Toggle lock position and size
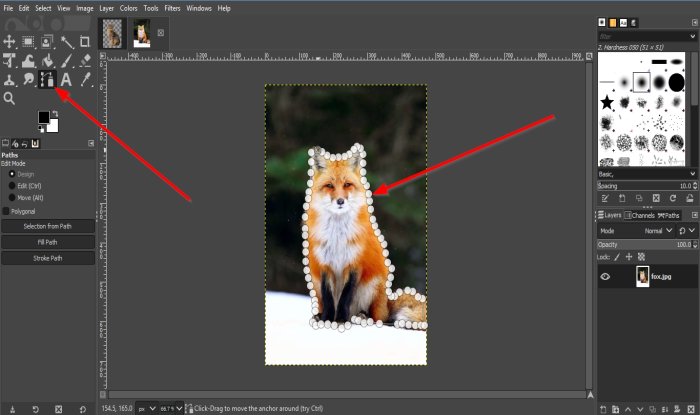The width and height of the screenshot is (700, 415). [629, 257]
